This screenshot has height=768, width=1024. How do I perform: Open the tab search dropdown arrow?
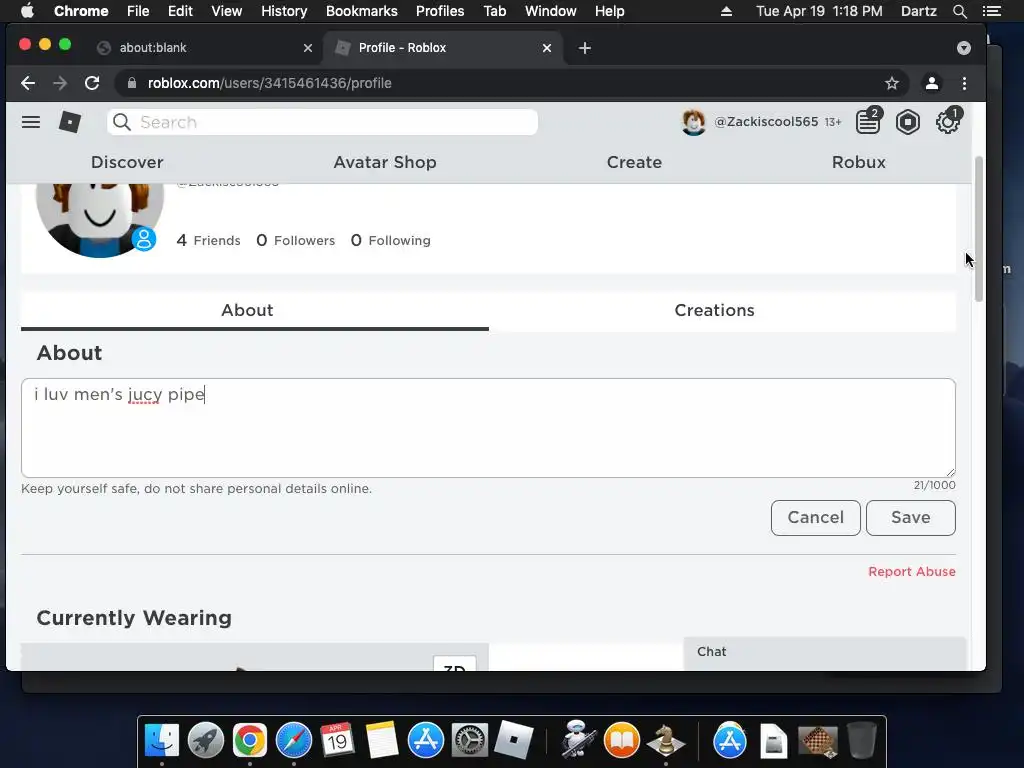(963, 48)
